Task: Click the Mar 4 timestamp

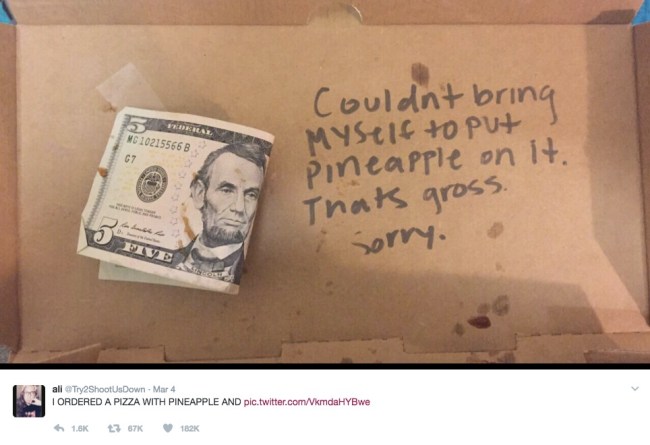Action: [x=164, y=389]
